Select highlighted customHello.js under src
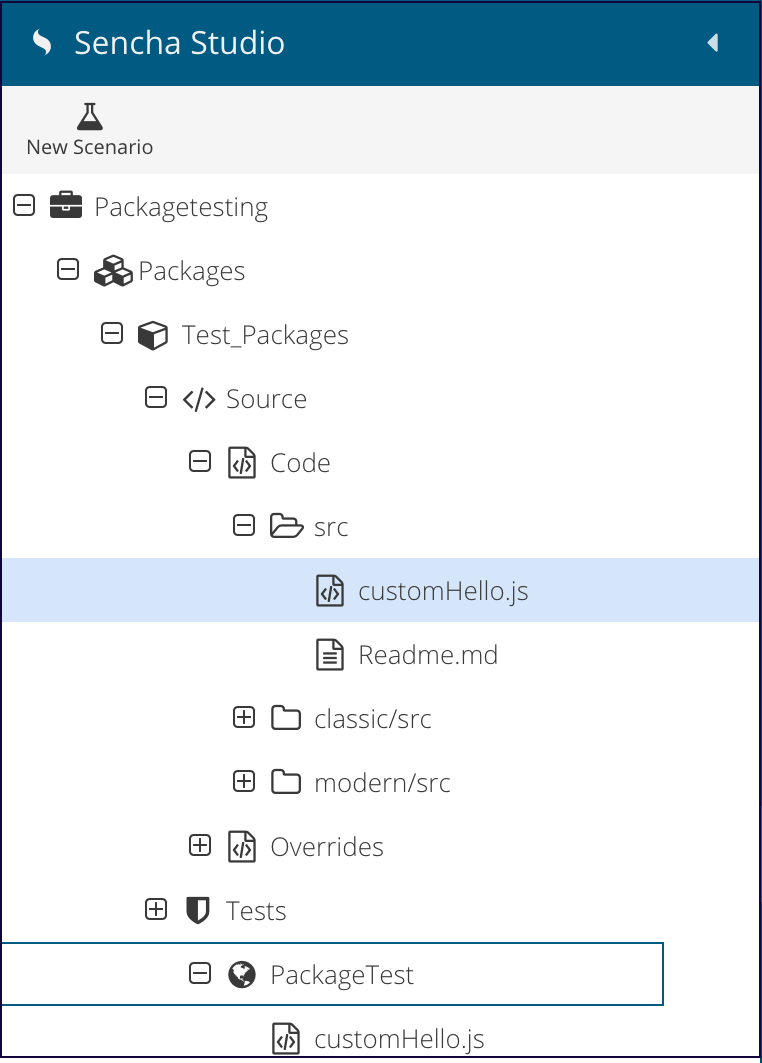This screenshot has width=762, height=1063. 380,590
